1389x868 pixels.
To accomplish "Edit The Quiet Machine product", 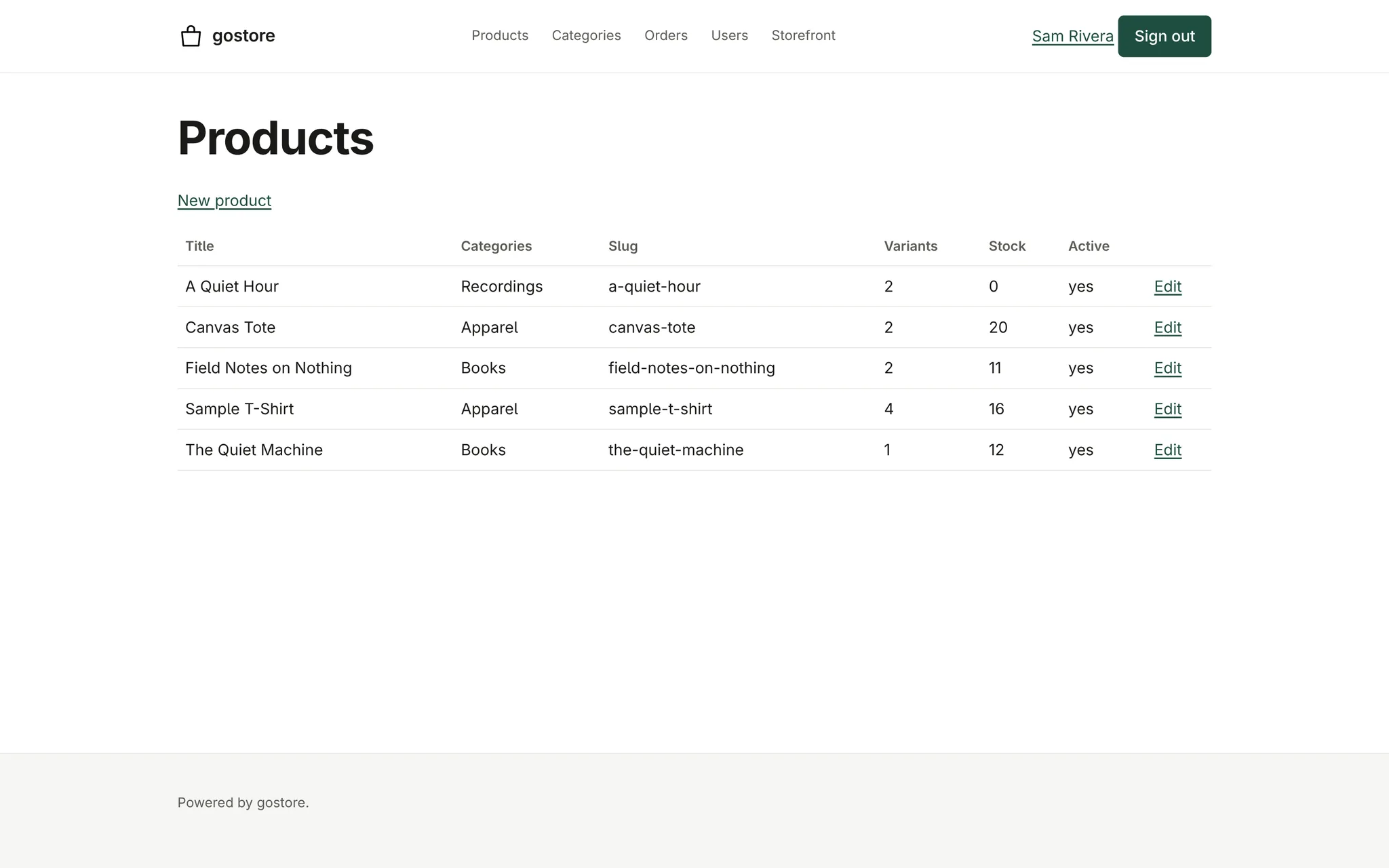I will coord(1167,450).
